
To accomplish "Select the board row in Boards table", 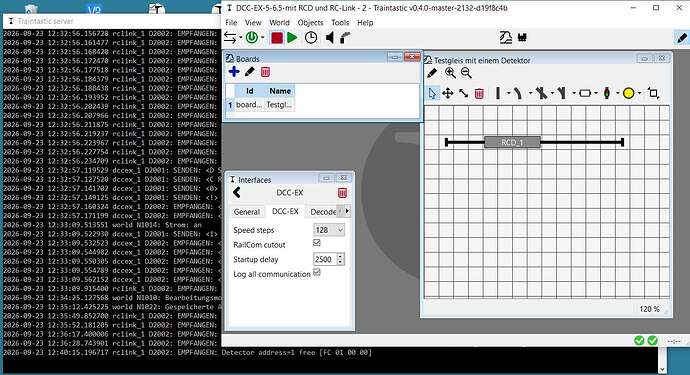I will 261,105.
